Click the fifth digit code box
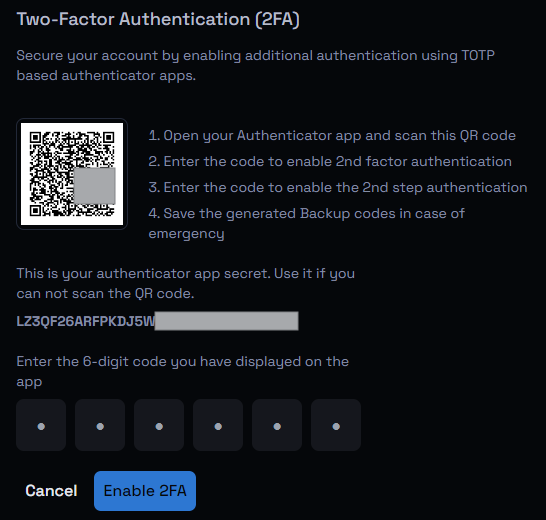The height and width of the screenshot is (520, 546). point(277,425)
